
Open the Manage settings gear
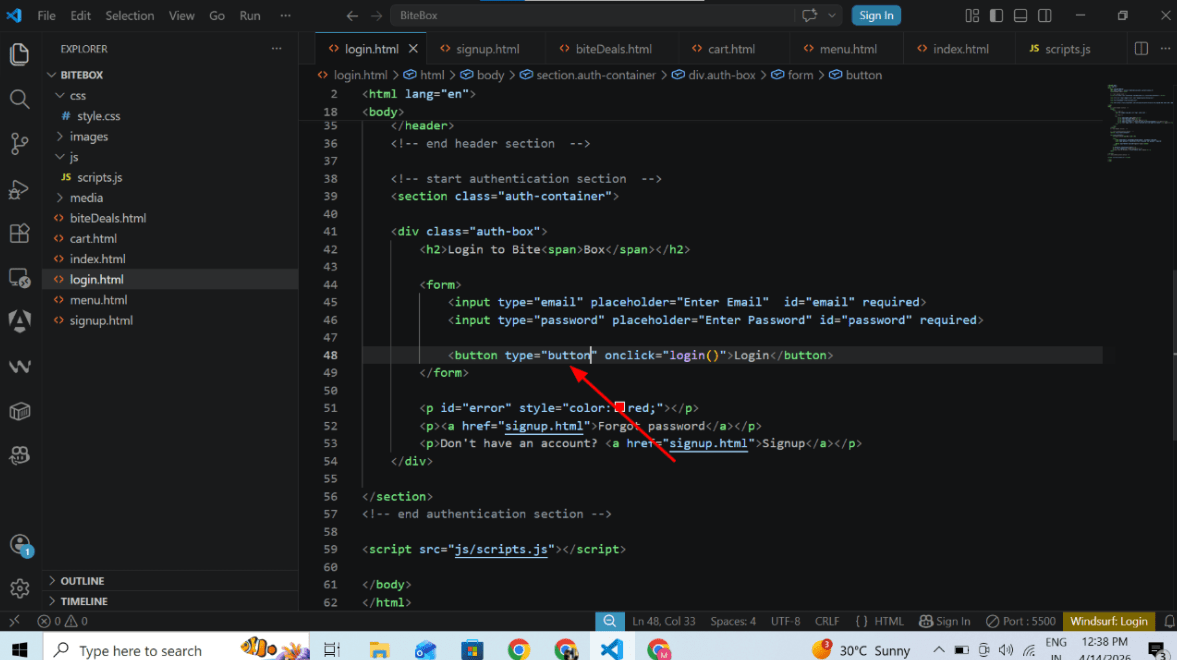(20, 589)
